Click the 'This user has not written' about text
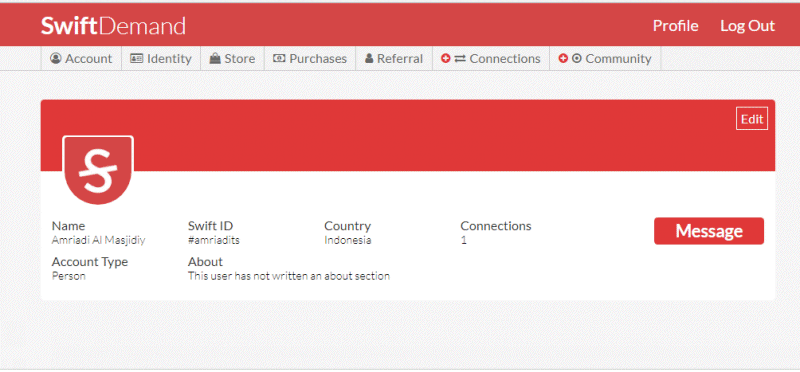This screenshot has width=800, height=372. [x=289, y=276]
